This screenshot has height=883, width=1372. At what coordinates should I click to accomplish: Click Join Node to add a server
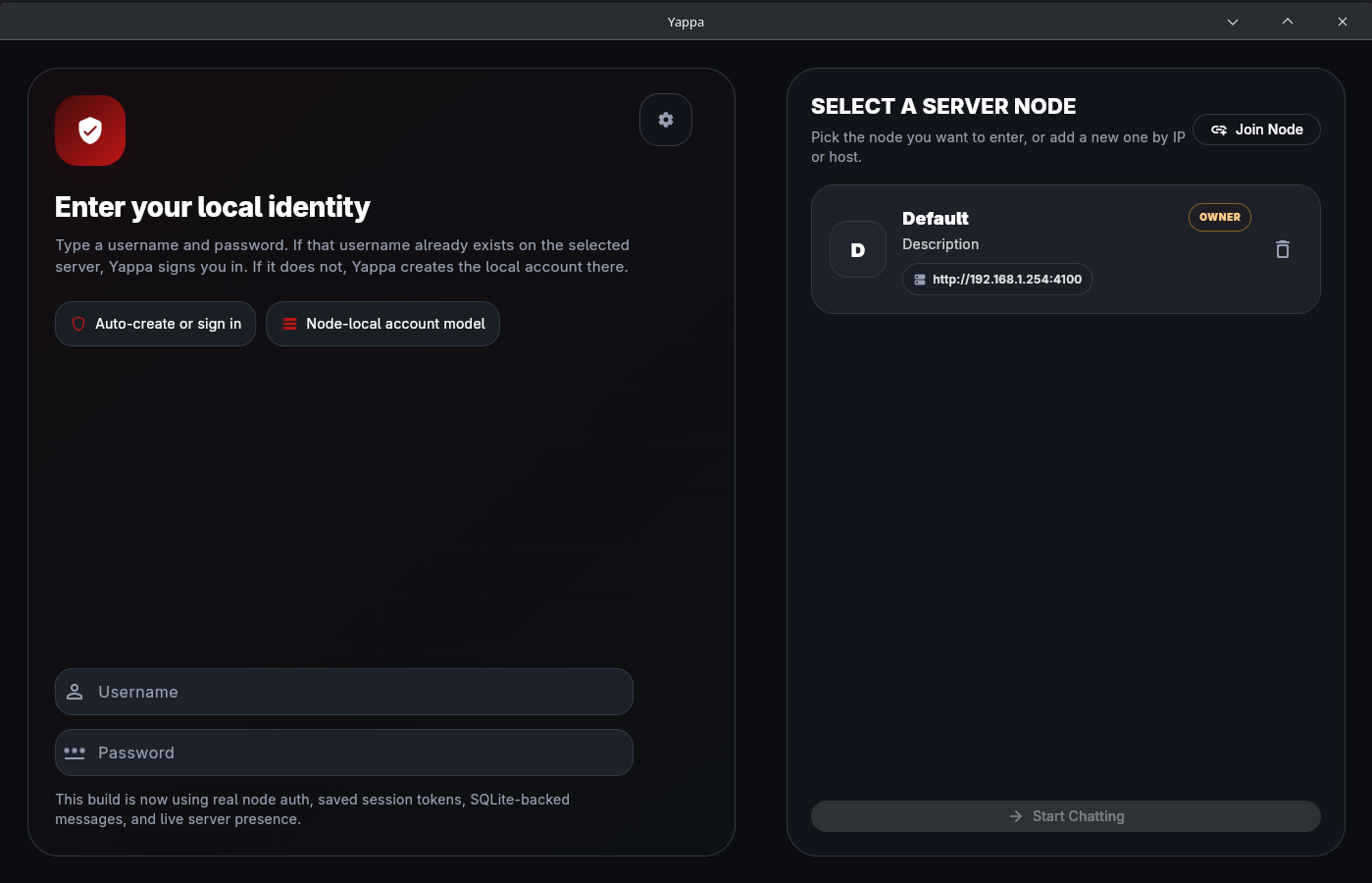point(1256,129)
